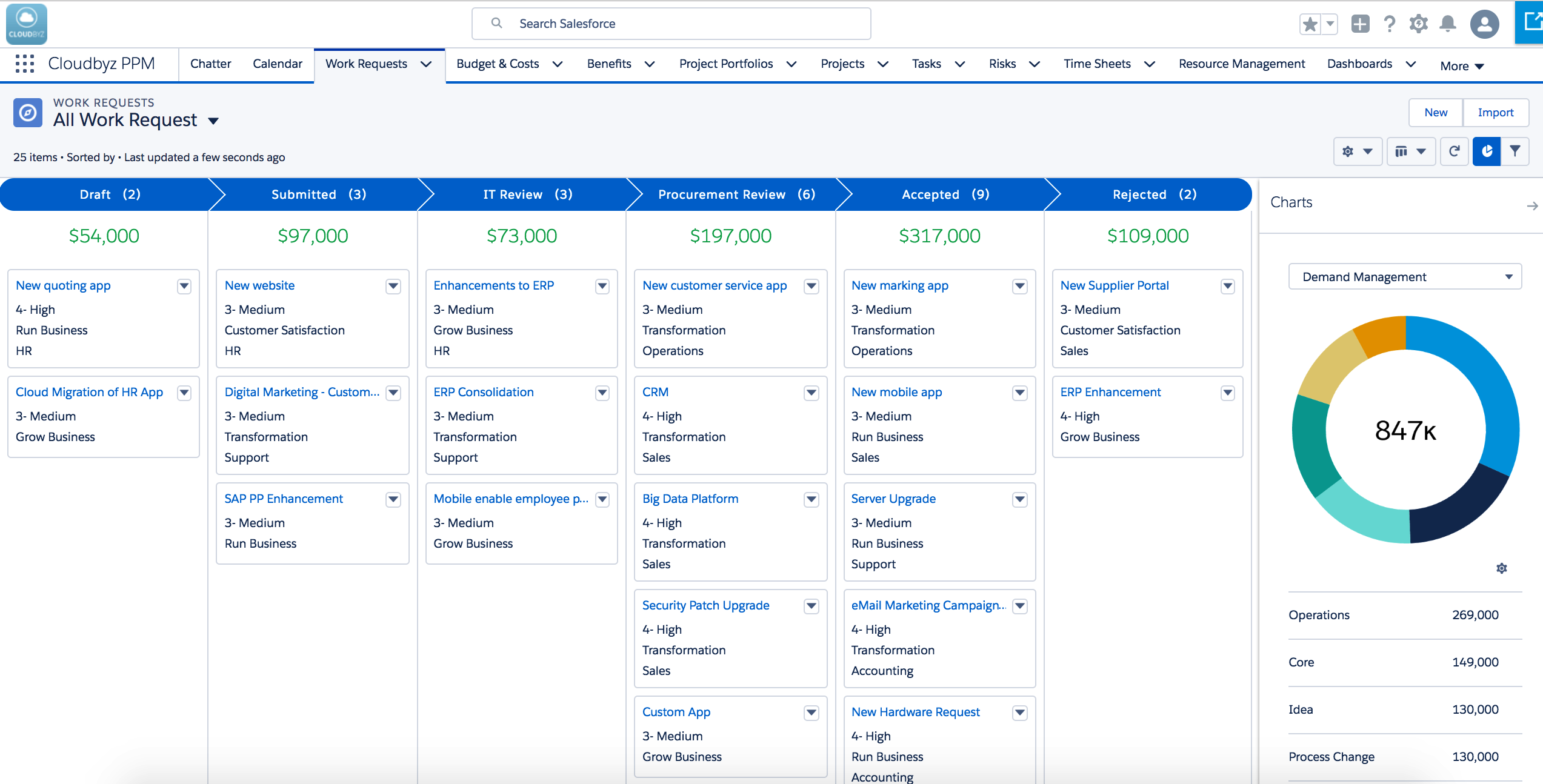
Task: Open actions menu for New Supplier Portal card
Action: tap(1228, 286)
